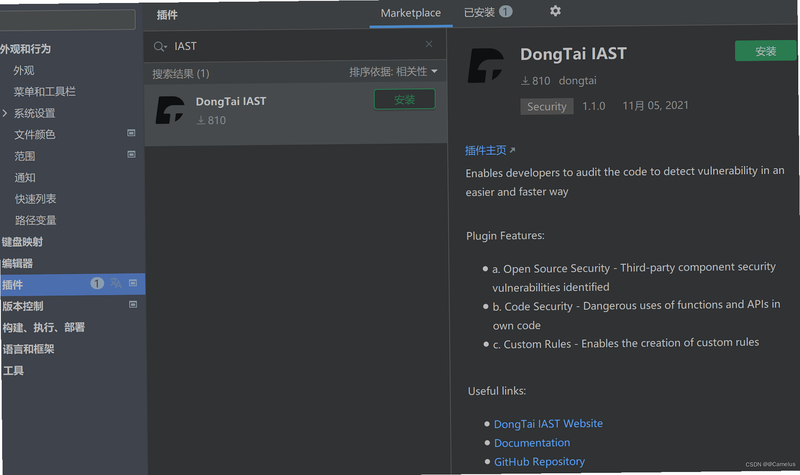Switch to the 已安装 tab
This screenshot has width=800, height=475.
(x=479, y=12)
